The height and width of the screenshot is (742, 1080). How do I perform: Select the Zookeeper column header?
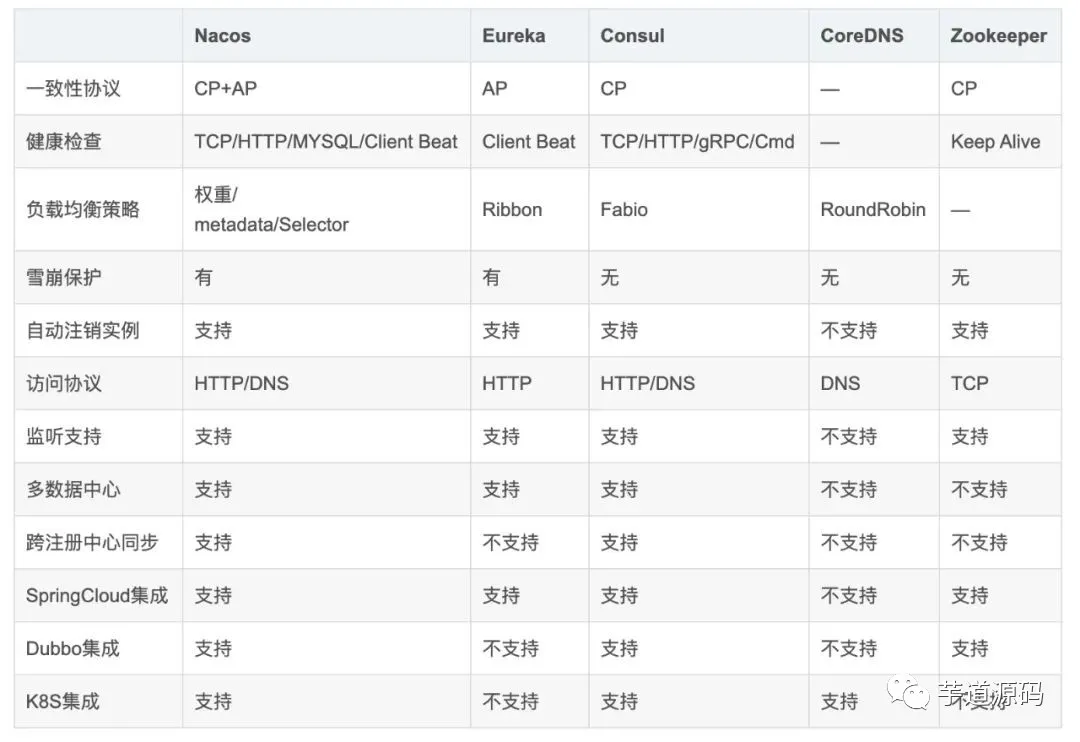[x=998, y=36]
